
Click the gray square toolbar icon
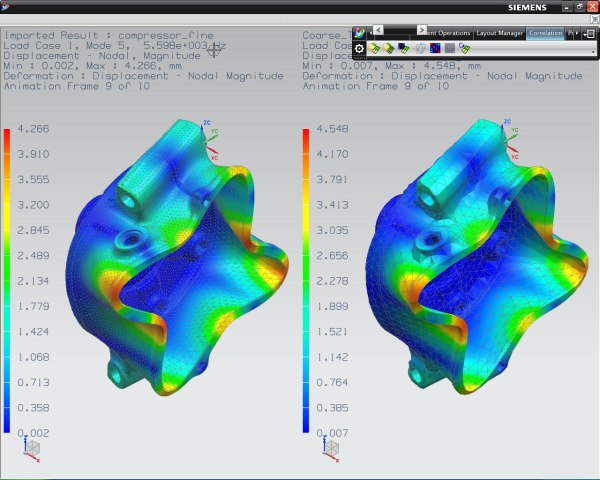tap(450, 48)
